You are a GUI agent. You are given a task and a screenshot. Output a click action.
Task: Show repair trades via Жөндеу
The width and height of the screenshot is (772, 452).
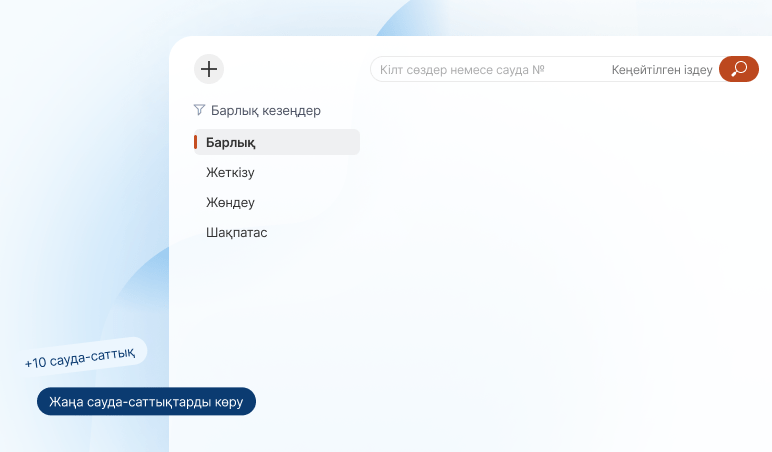click(x=230, y=202)
